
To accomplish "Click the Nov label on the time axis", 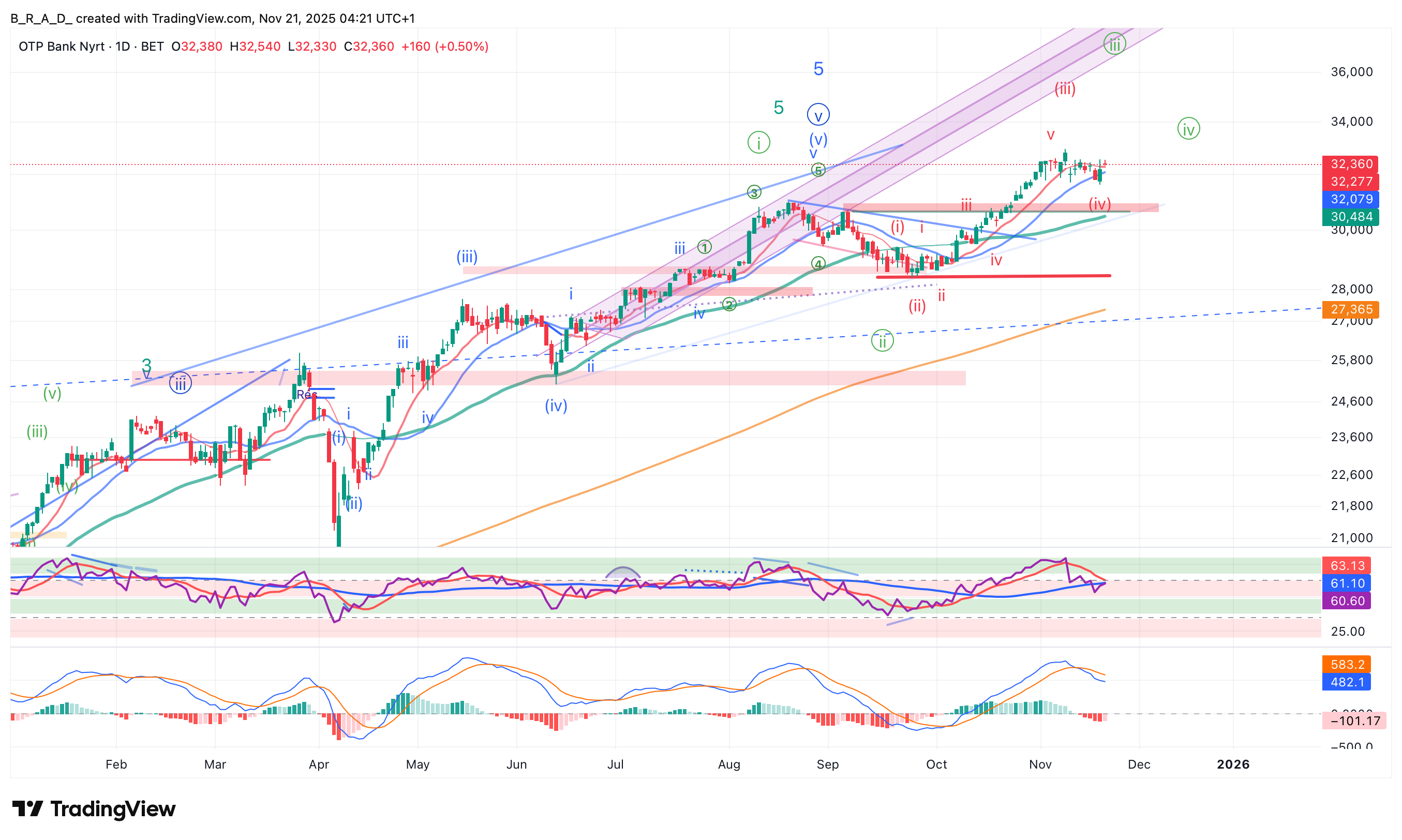I will click(x=1040, y=764).
